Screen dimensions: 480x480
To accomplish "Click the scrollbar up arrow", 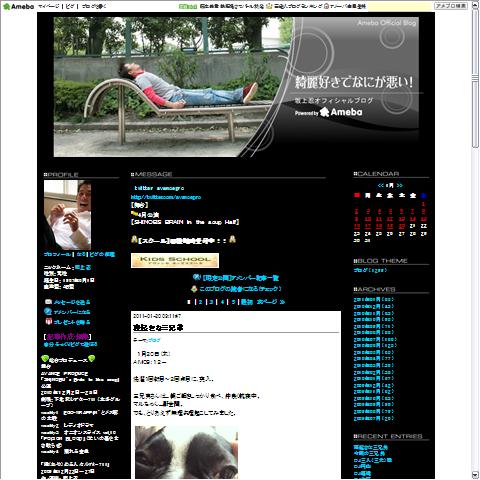I will tap(475, 5).
